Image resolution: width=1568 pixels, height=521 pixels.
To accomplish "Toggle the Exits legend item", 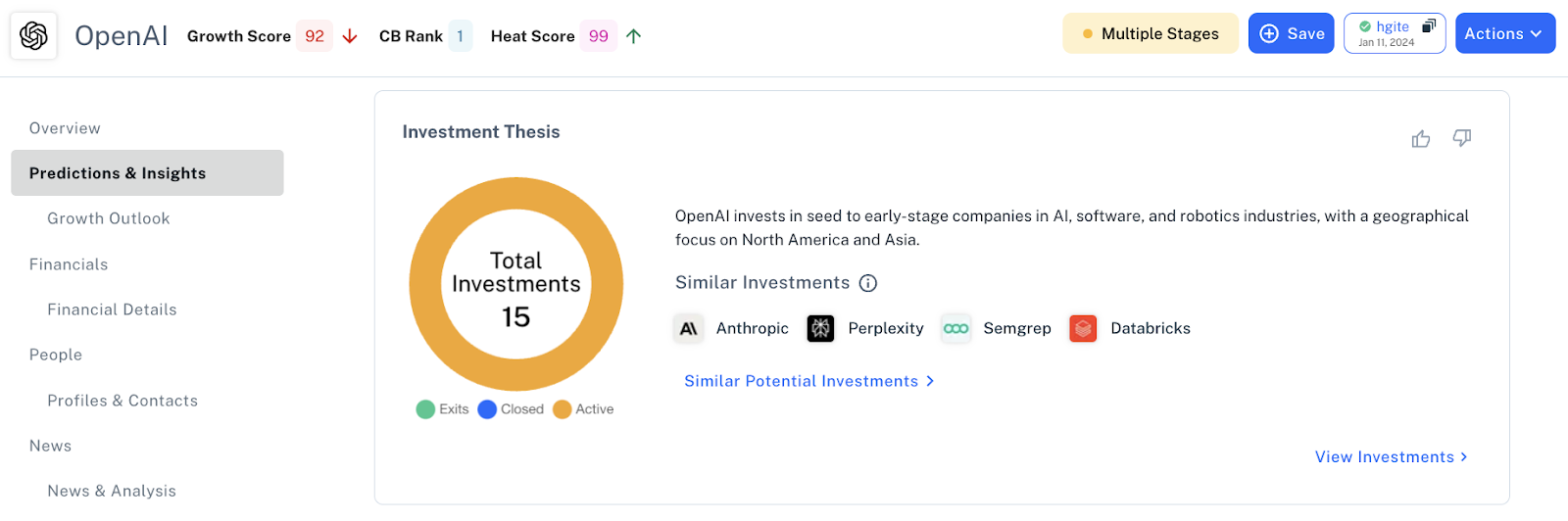I will pos(442,409).
